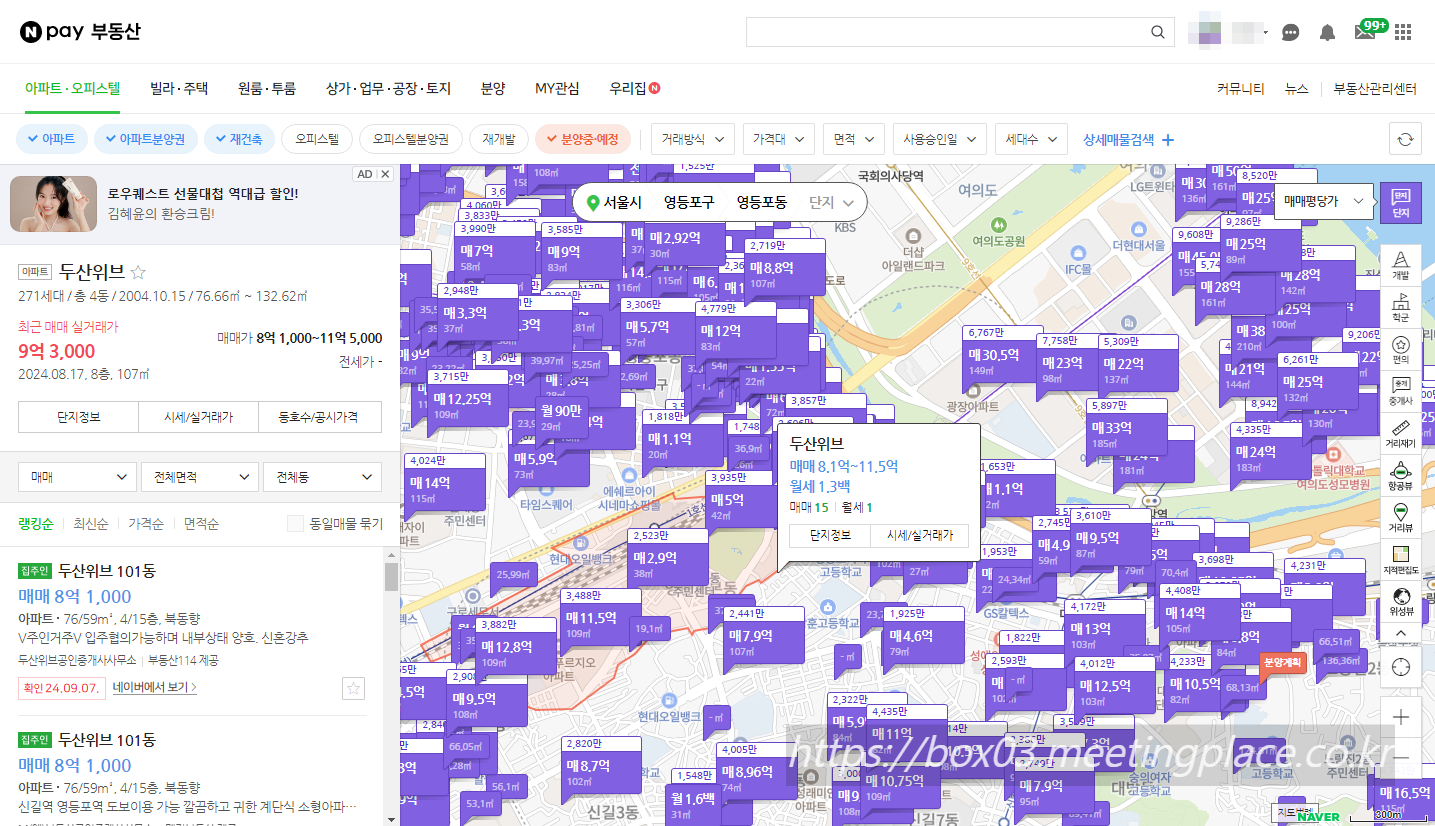
Task: Switch to 위성뷰 satellite view
Action: [1400, 602]
